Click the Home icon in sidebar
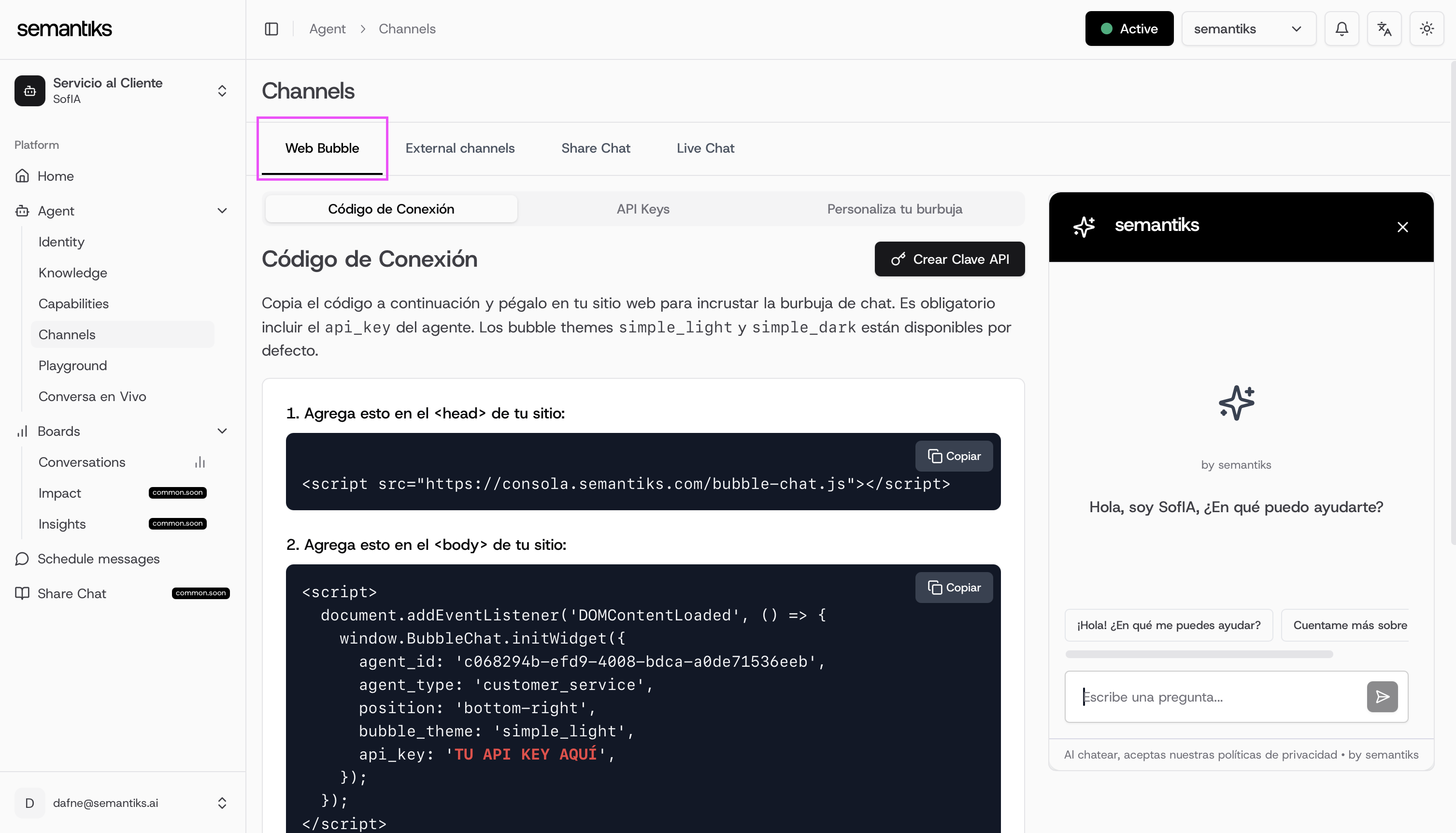The height and width of the screenshot is (833, 1456). tap(22, 176)
